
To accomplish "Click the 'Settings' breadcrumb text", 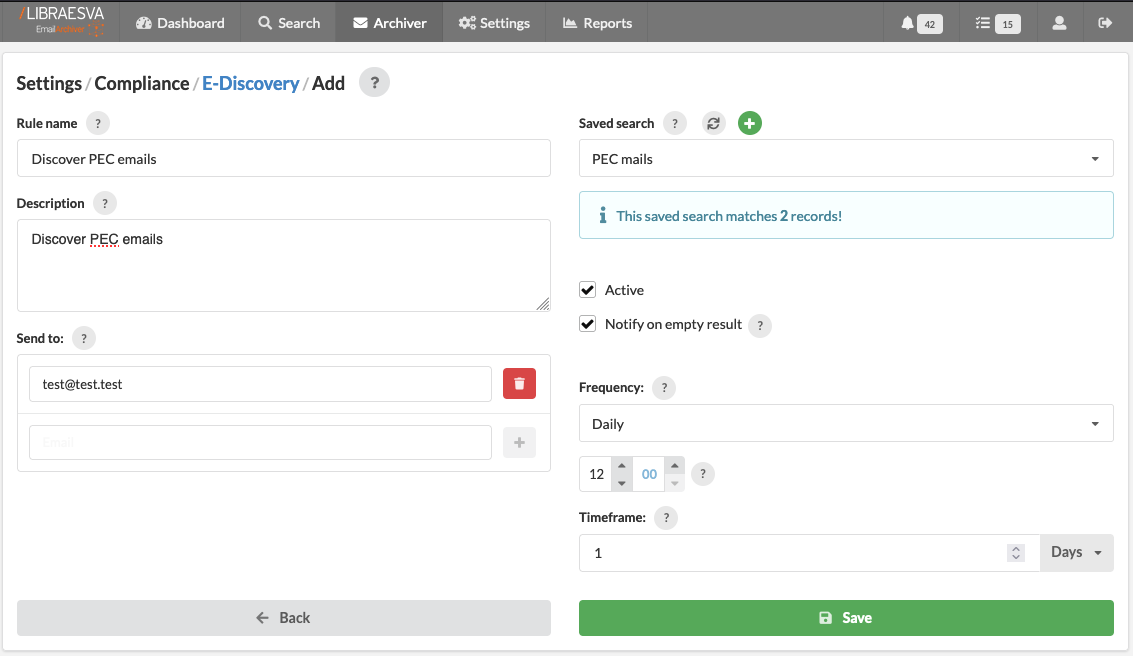I will click(49, 83).
